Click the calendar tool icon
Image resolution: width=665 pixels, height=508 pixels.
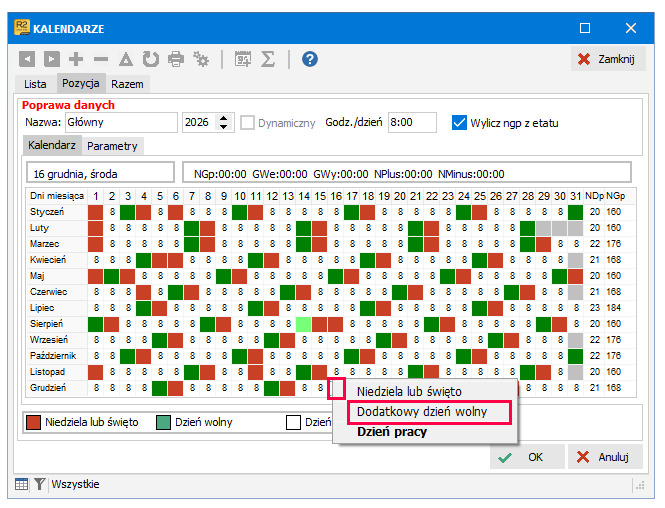[x=243, y=59]
